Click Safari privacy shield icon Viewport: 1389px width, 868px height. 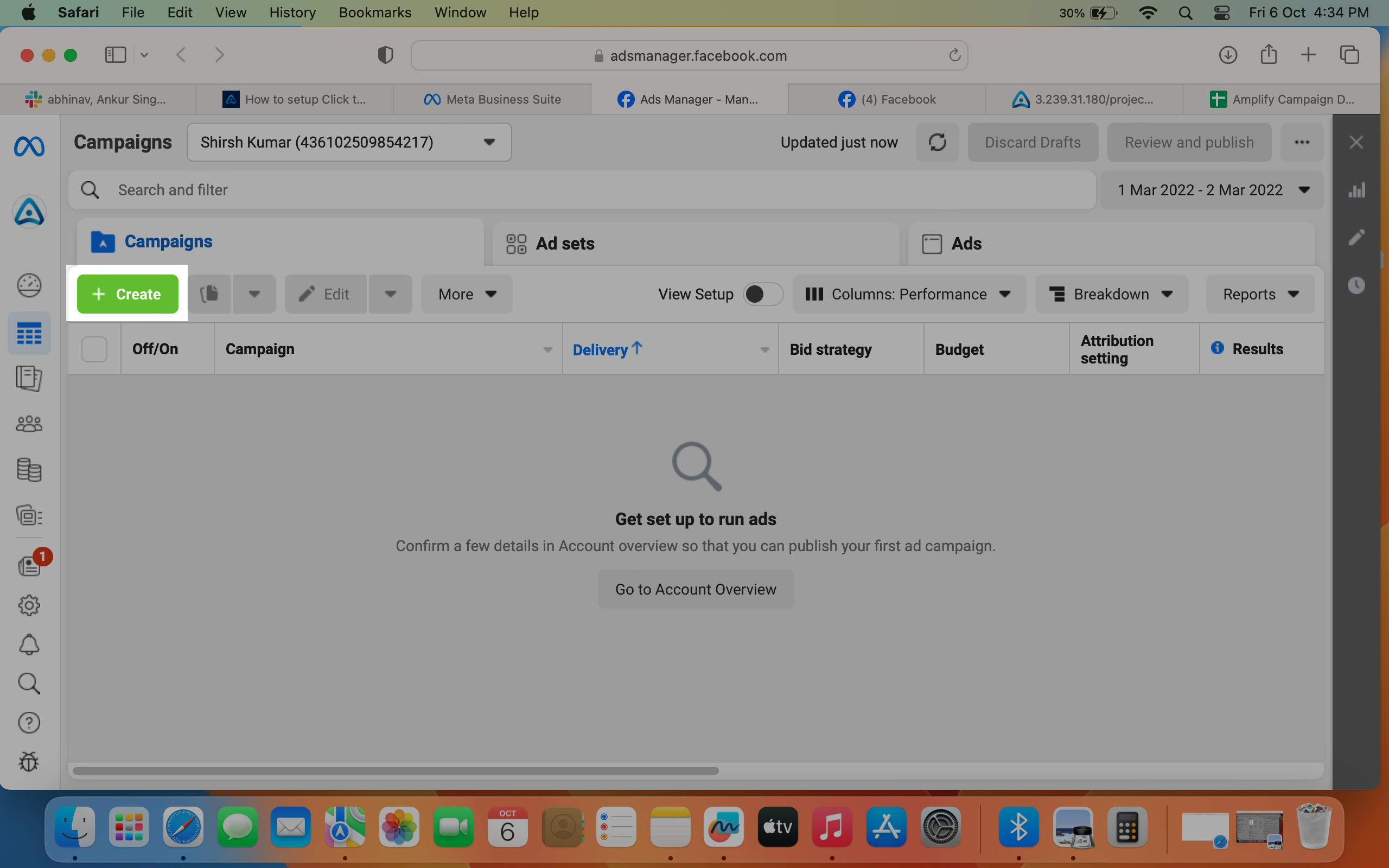click(385, 55)
